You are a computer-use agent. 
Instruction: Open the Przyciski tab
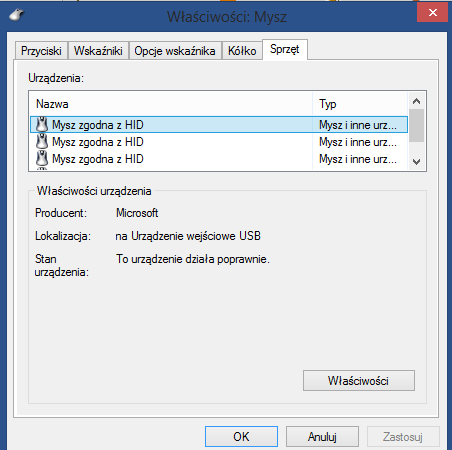(41, 51)
